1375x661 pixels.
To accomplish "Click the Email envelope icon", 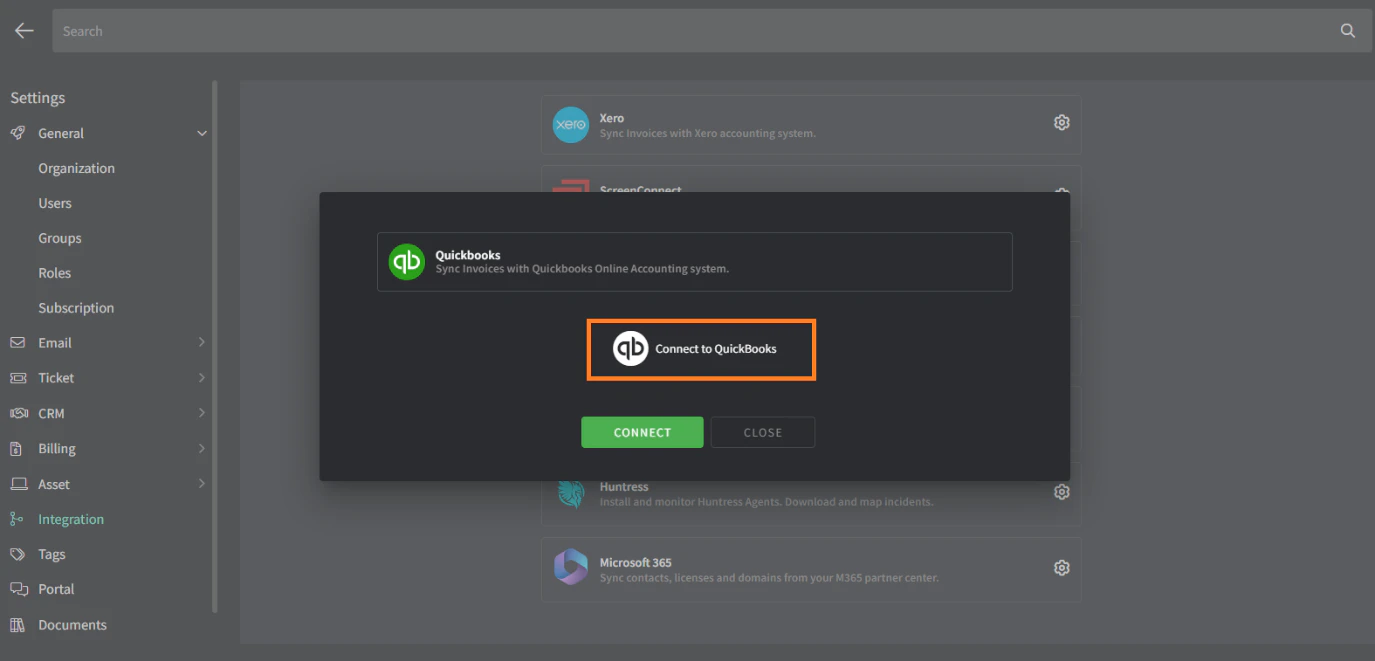I will pos(18,342).
